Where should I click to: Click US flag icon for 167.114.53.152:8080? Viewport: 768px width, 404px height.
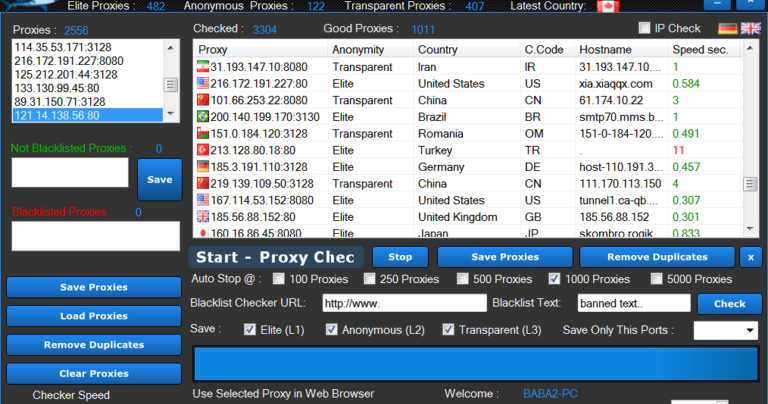point(203,199)
